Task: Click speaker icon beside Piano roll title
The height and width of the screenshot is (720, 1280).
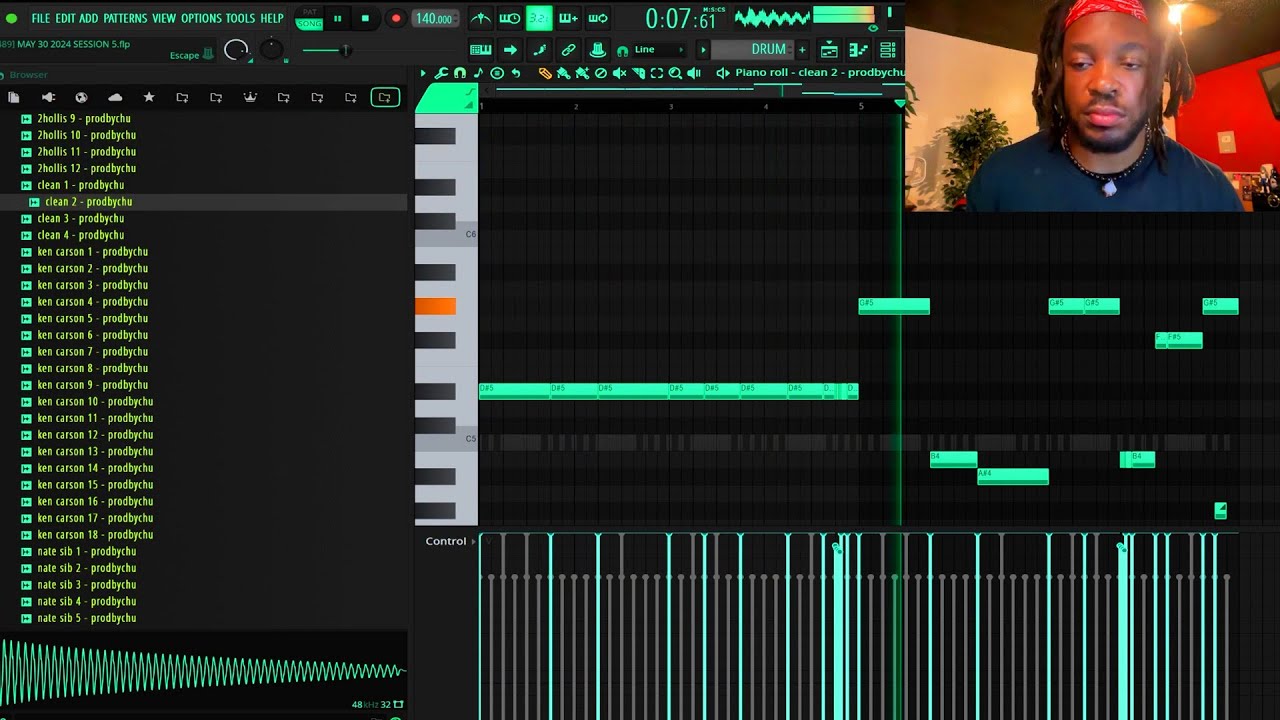Action: [723, 73]
